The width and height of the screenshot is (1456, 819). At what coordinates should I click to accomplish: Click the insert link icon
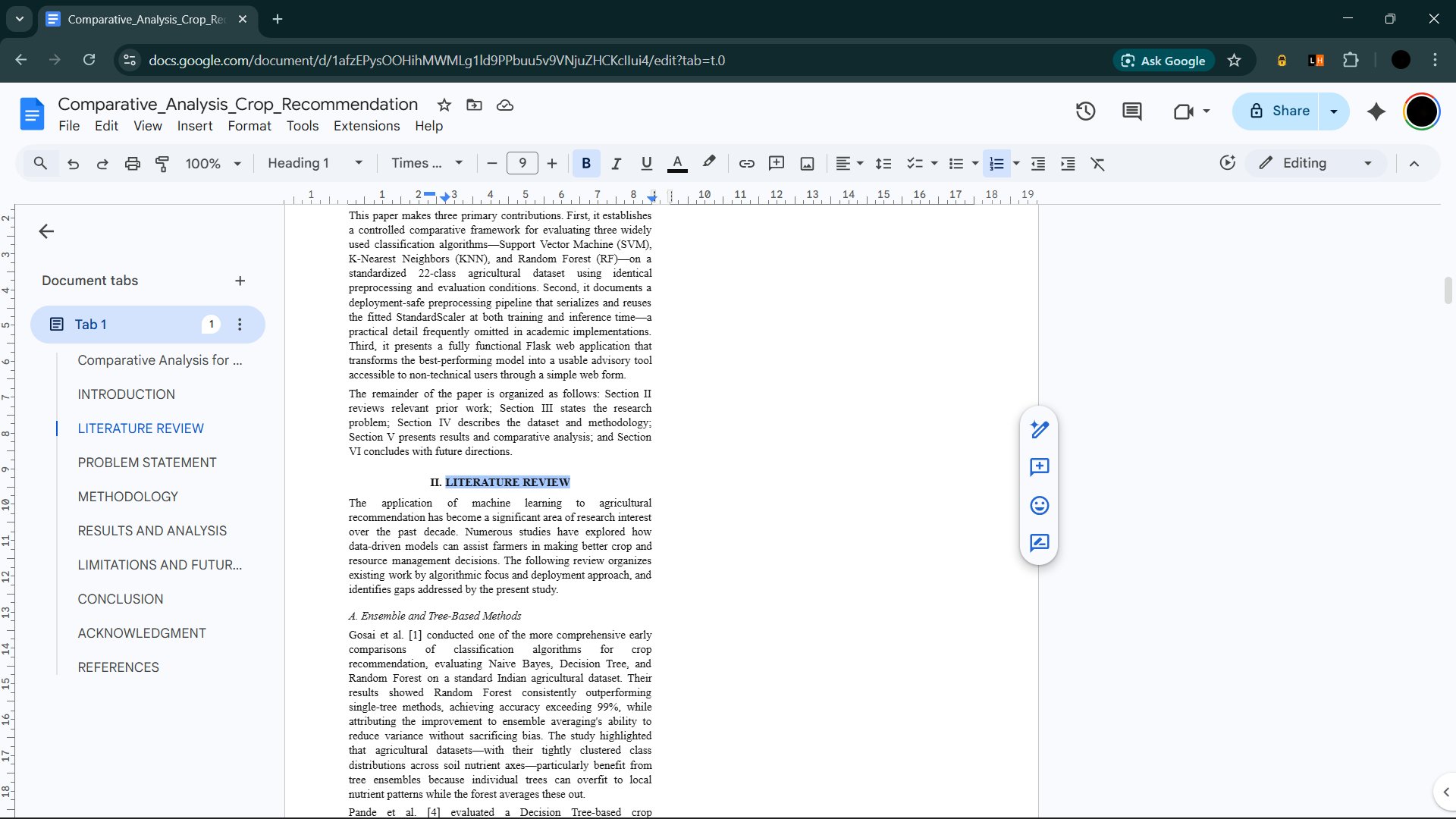point(746,163)
